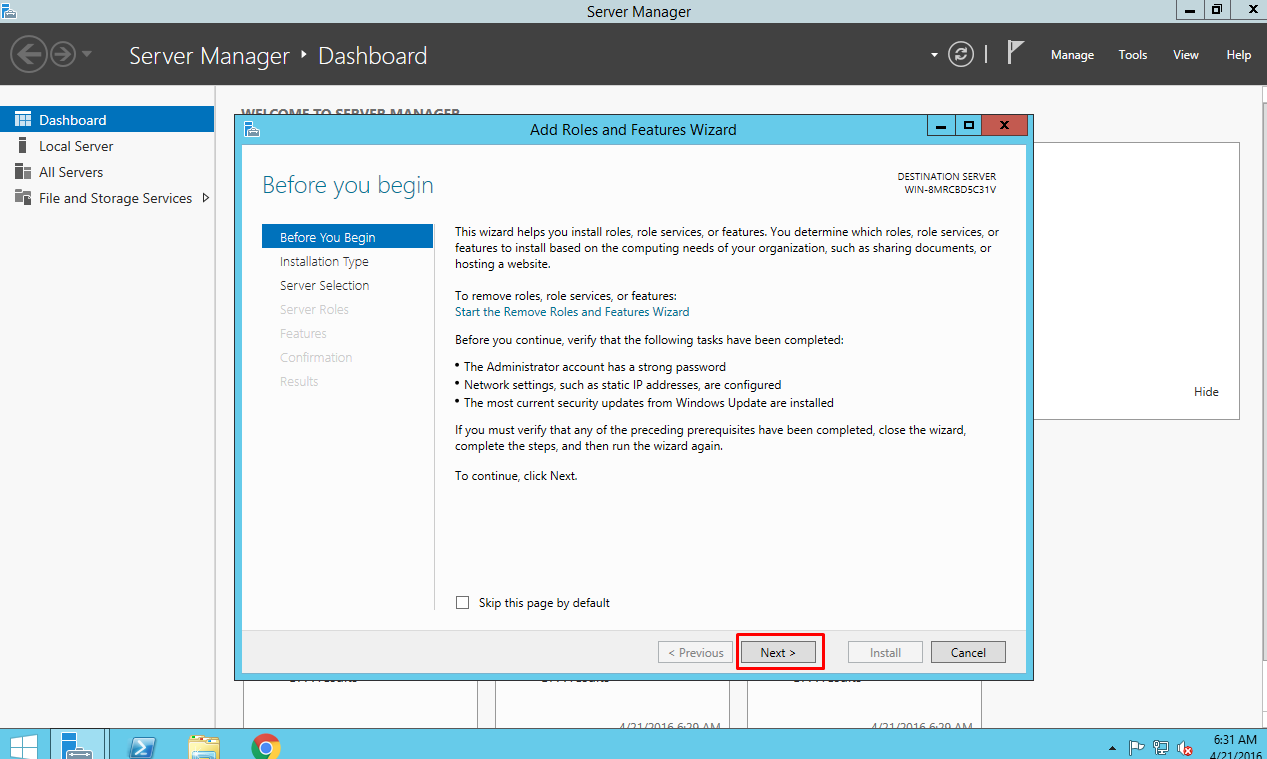
Task: Show hidden tray icons arrow
Action: click(1113, 747)
